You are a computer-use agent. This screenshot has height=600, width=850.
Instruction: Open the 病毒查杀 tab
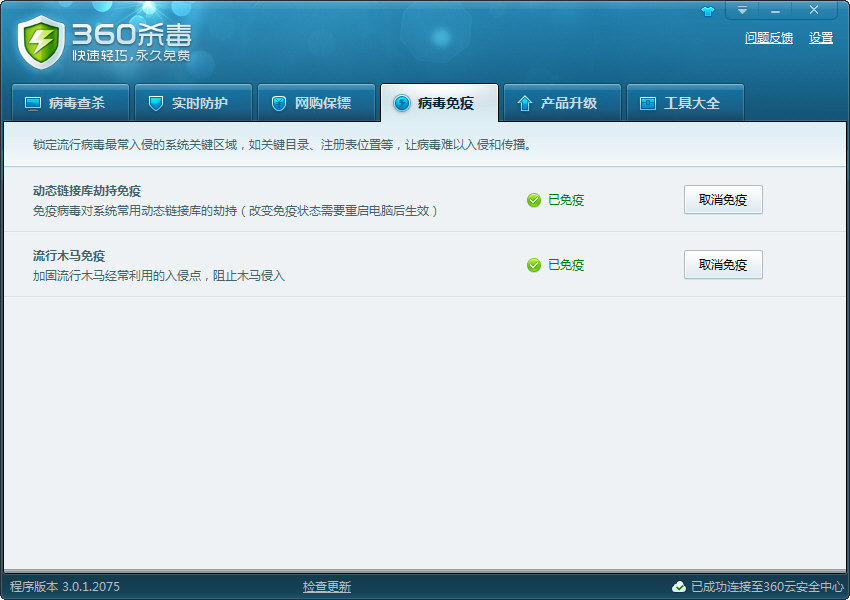70,102
